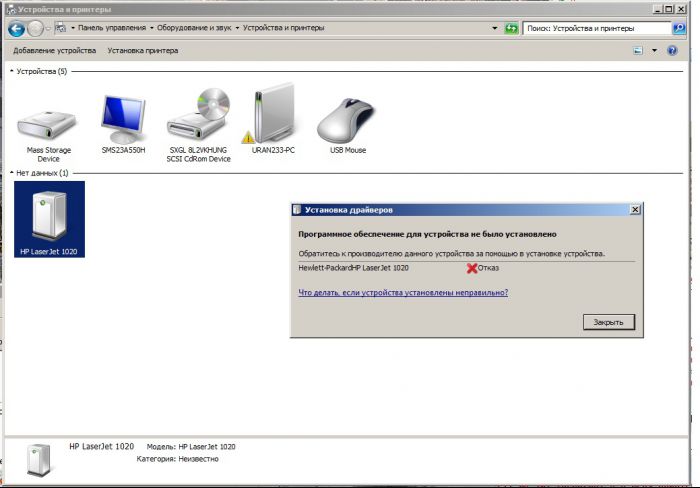Open the help question mark icon
700x488 pixels.
pos(672,50)
